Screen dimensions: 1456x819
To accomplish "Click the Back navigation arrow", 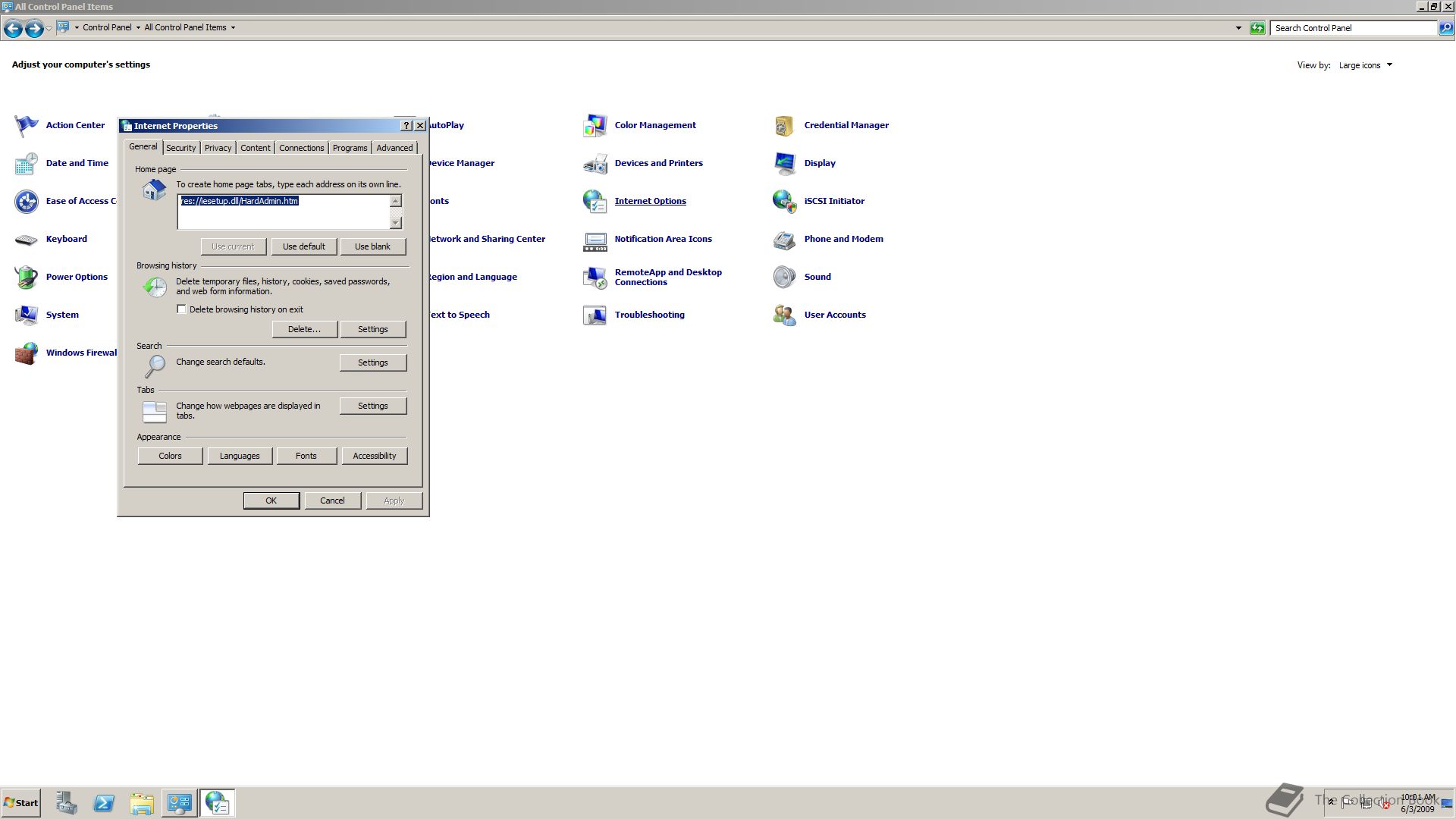I will tap(13, 28).
